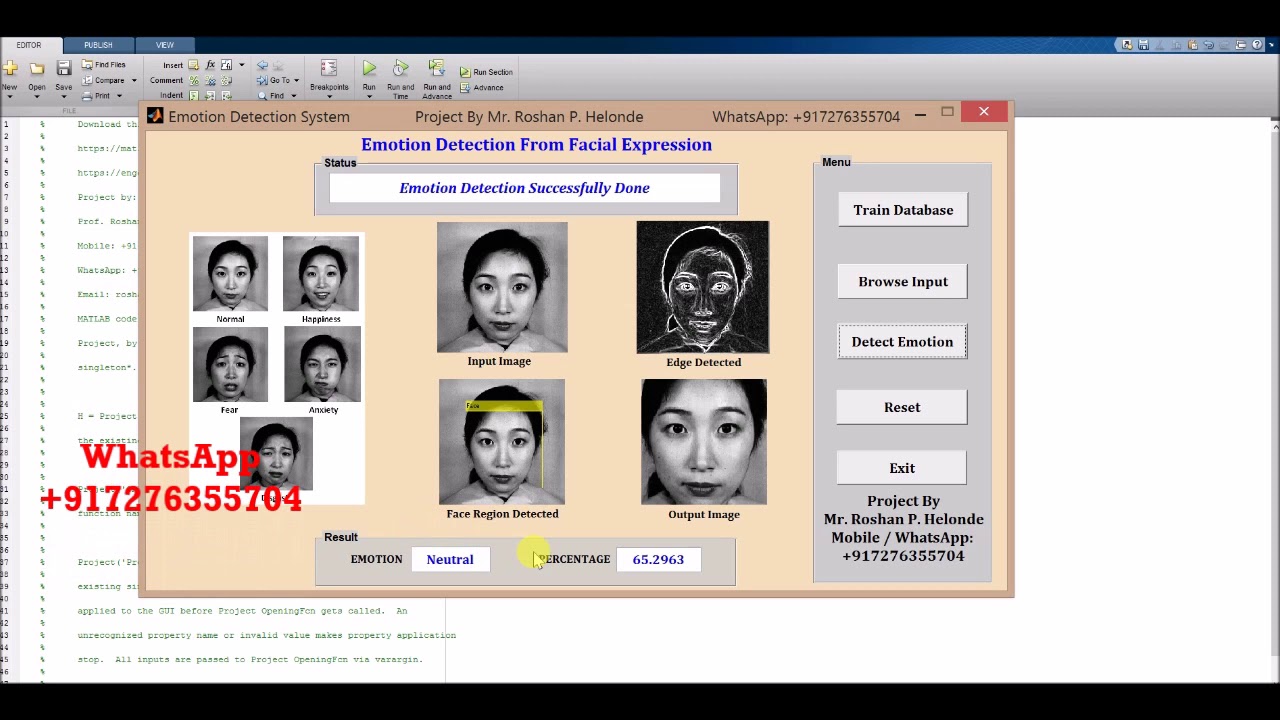
Task: Click the Save disk icon in MATLAB editor
Action: click(x=64, y=68)
